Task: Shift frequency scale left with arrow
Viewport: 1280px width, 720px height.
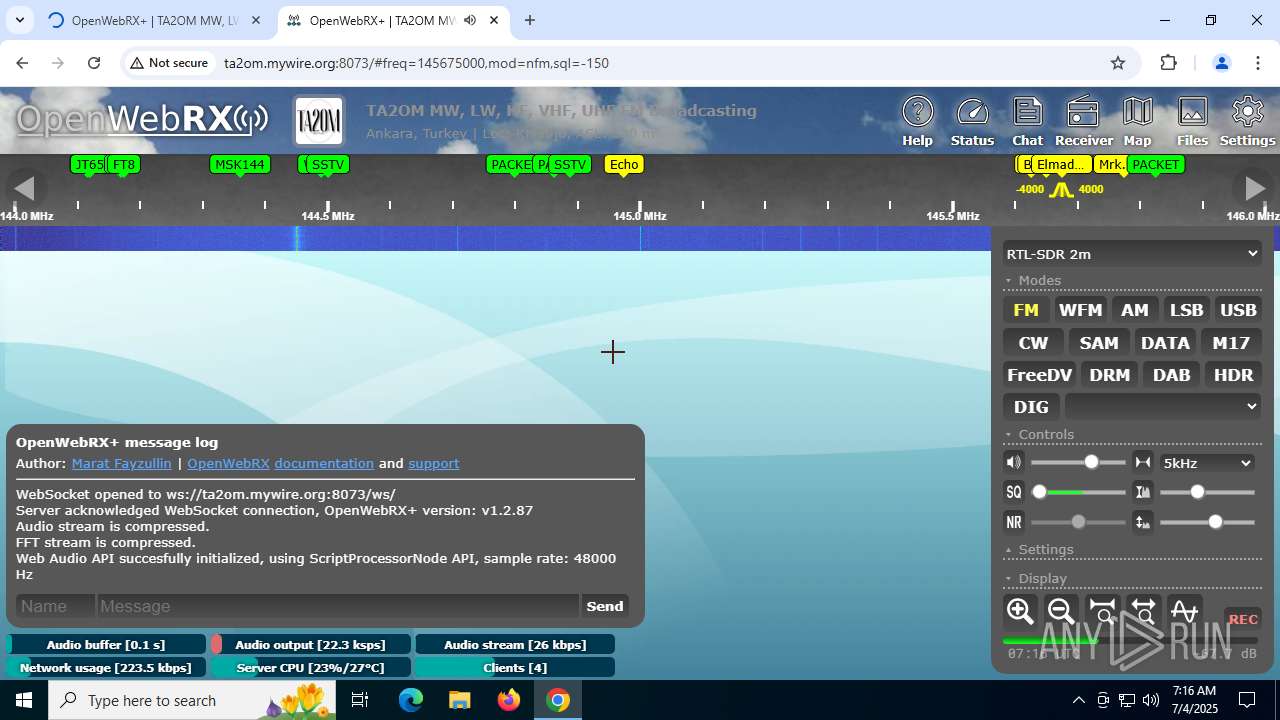Action: pyautogui.click(x=24, y=188)
